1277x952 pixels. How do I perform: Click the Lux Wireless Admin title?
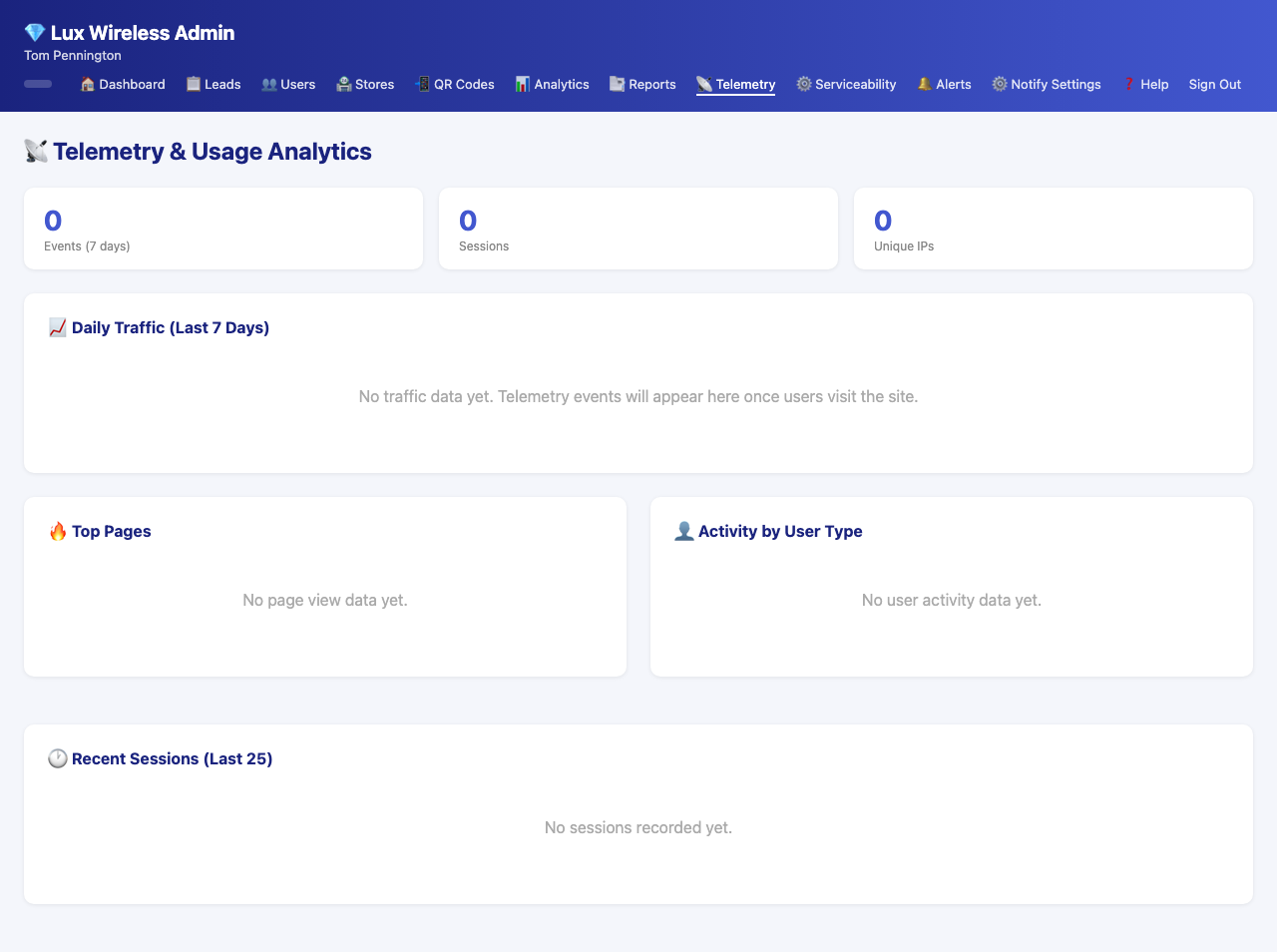(x=143, y=33)
